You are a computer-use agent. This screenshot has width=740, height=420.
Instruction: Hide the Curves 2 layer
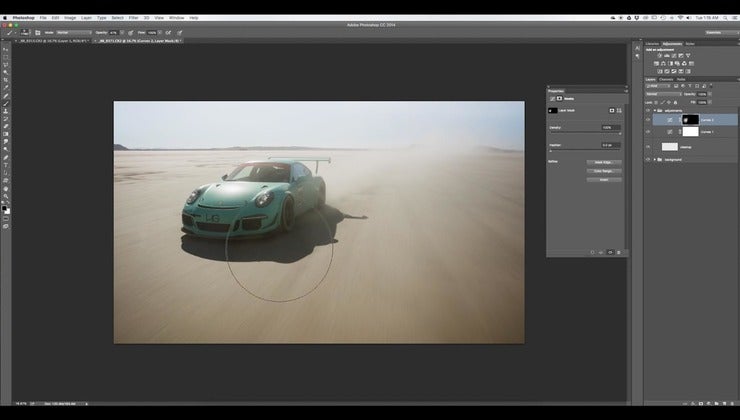(x=648, y=120)
